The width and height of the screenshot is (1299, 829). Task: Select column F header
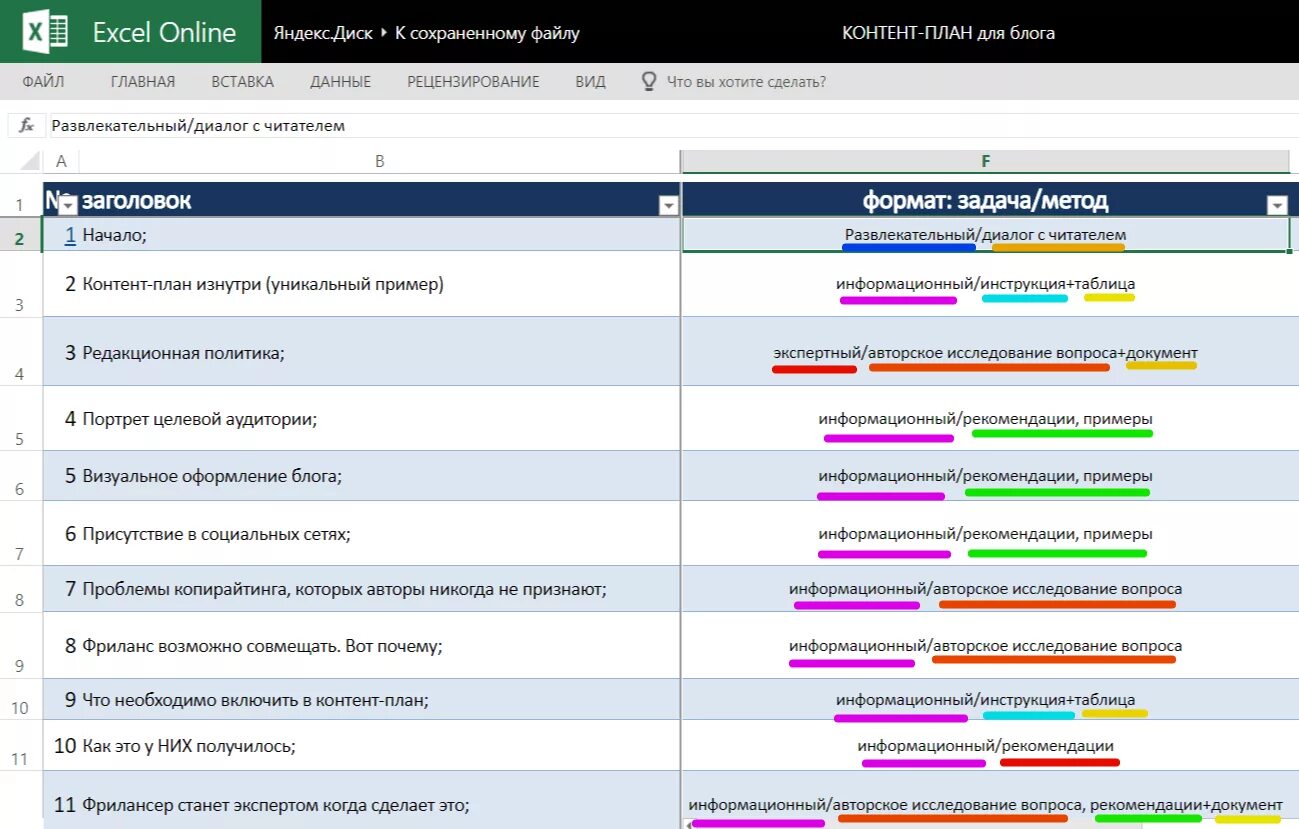click(986, 161)
